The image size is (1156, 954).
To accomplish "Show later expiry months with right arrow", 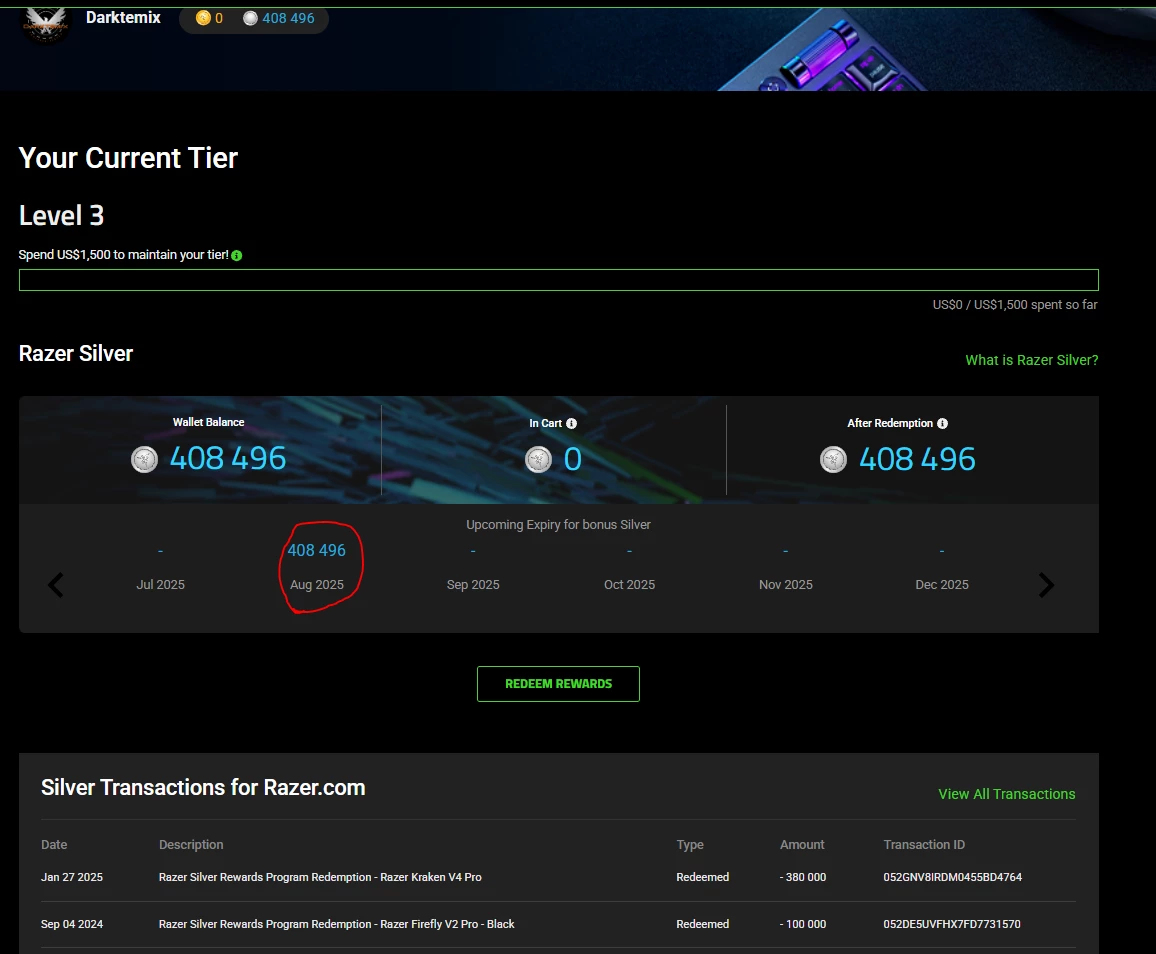I will [x=1046, y=585].
